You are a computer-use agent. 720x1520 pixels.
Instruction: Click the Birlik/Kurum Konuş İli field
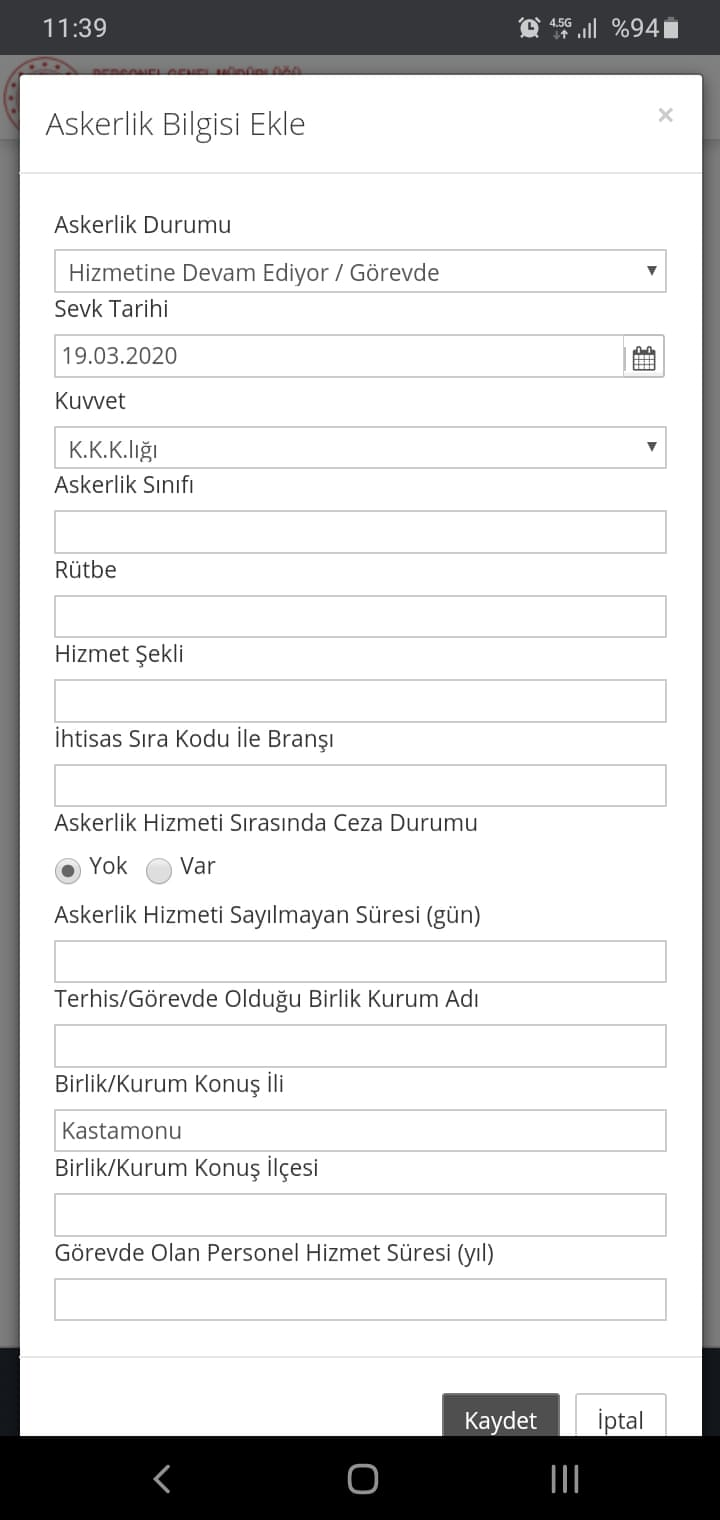[x=360, y=1131]
